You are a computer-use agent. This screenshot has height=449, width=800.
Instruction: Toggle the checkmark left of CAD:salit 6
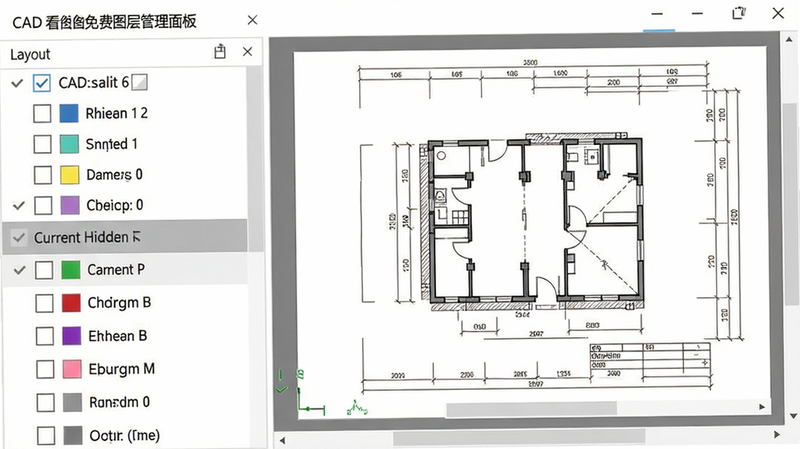(17, 83)
